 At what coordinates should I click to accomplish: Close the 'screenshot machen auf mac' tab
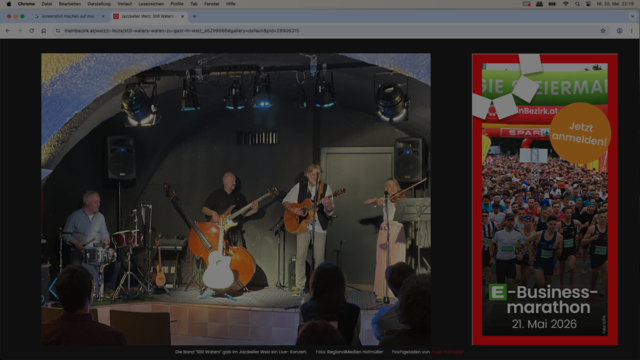pyautogui.click(x=103, y=16)
